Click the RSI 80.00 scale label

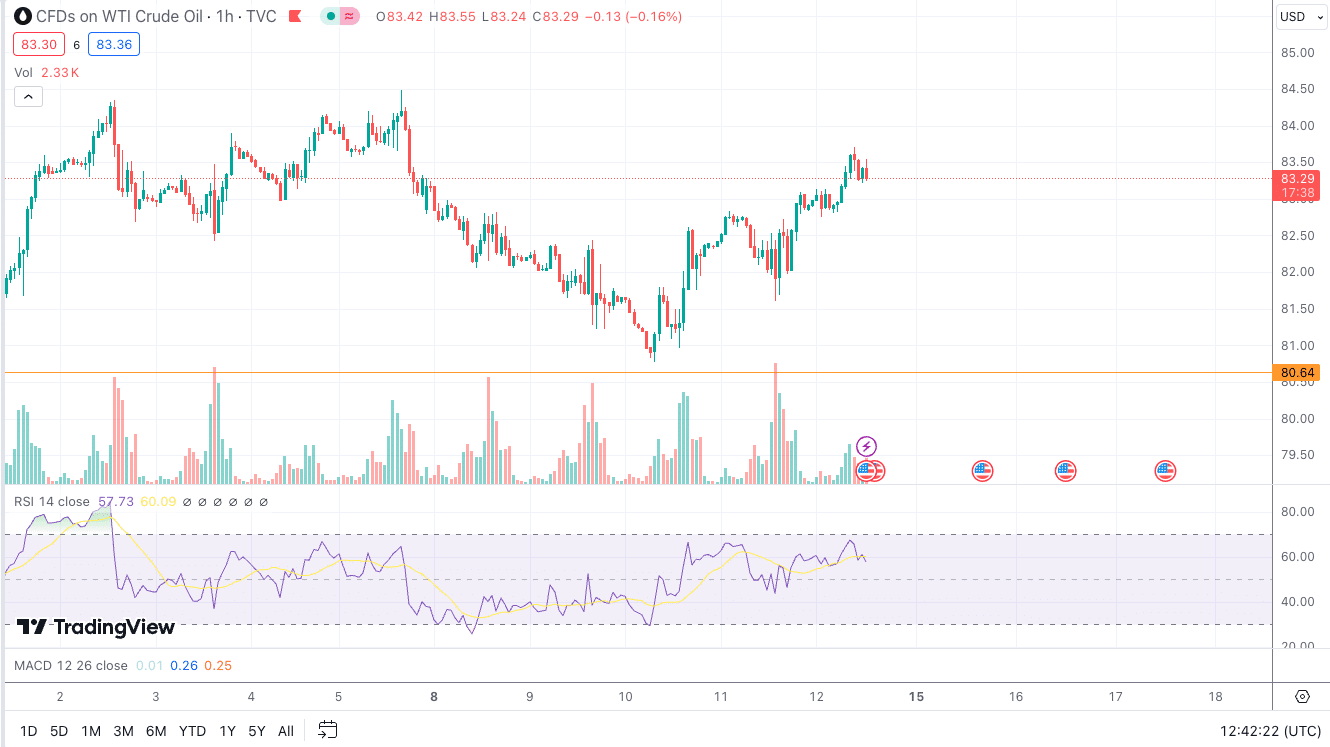[1297, 512]
